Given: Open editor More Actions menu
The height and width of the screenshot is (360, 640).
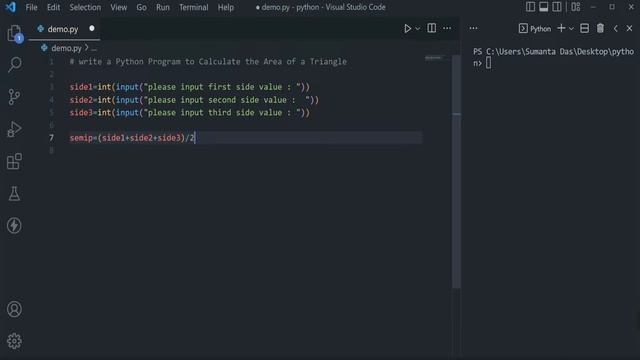Looking at the screenshot, I should click(447, 28).
